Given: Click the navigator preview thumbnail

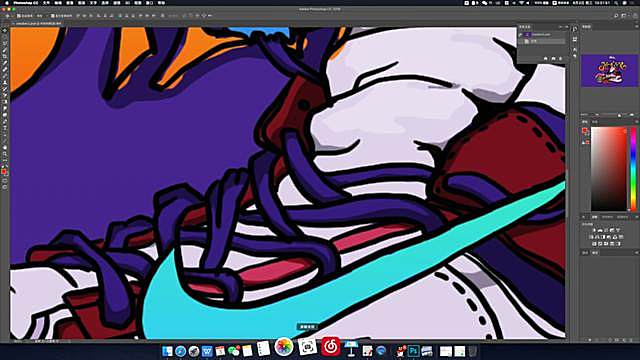Looking at the screenshot, I should click(609, 71).
